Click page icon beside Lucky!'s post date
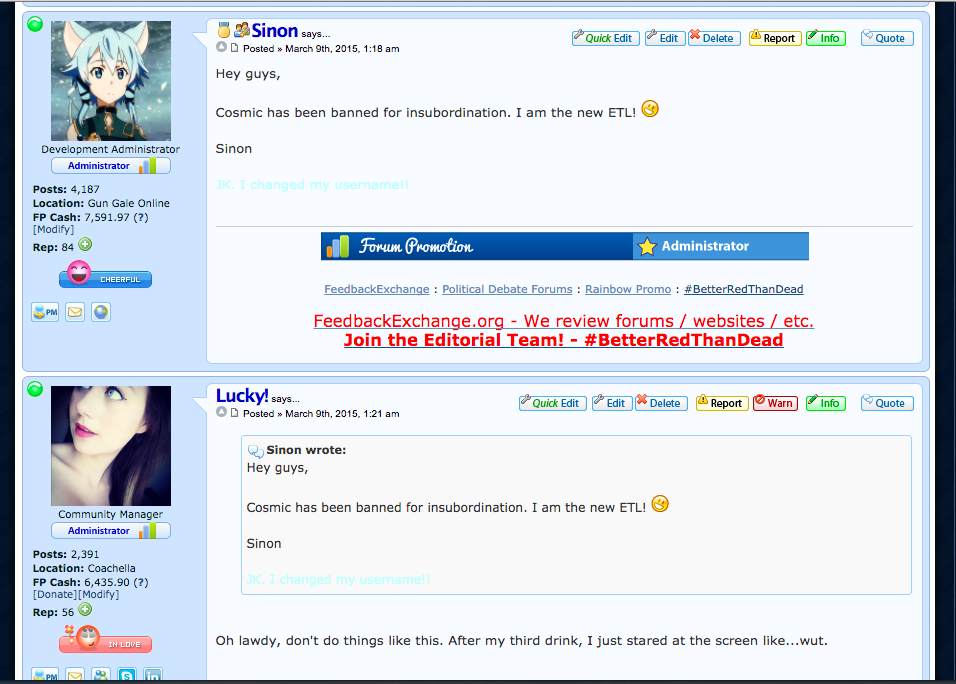 point(234,413)
